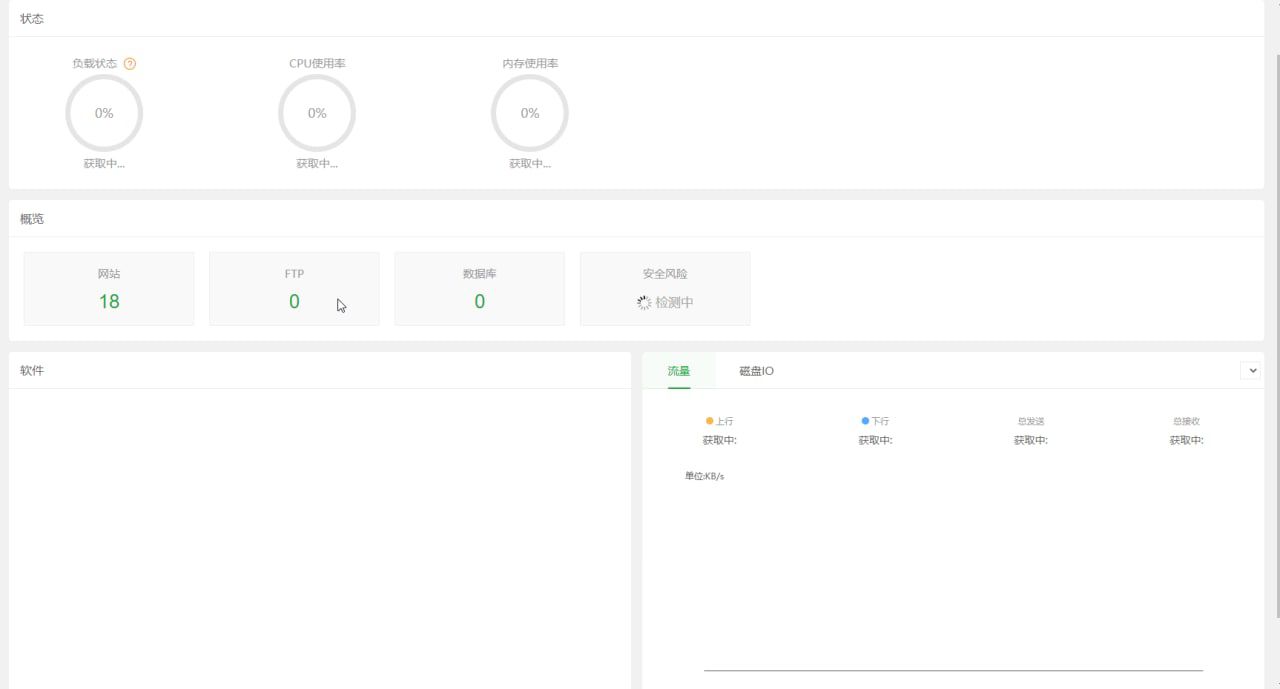The image size is (1280, 689).
Task: Switch to the 磁盘IO tab
Action: (x=756, y=371)
